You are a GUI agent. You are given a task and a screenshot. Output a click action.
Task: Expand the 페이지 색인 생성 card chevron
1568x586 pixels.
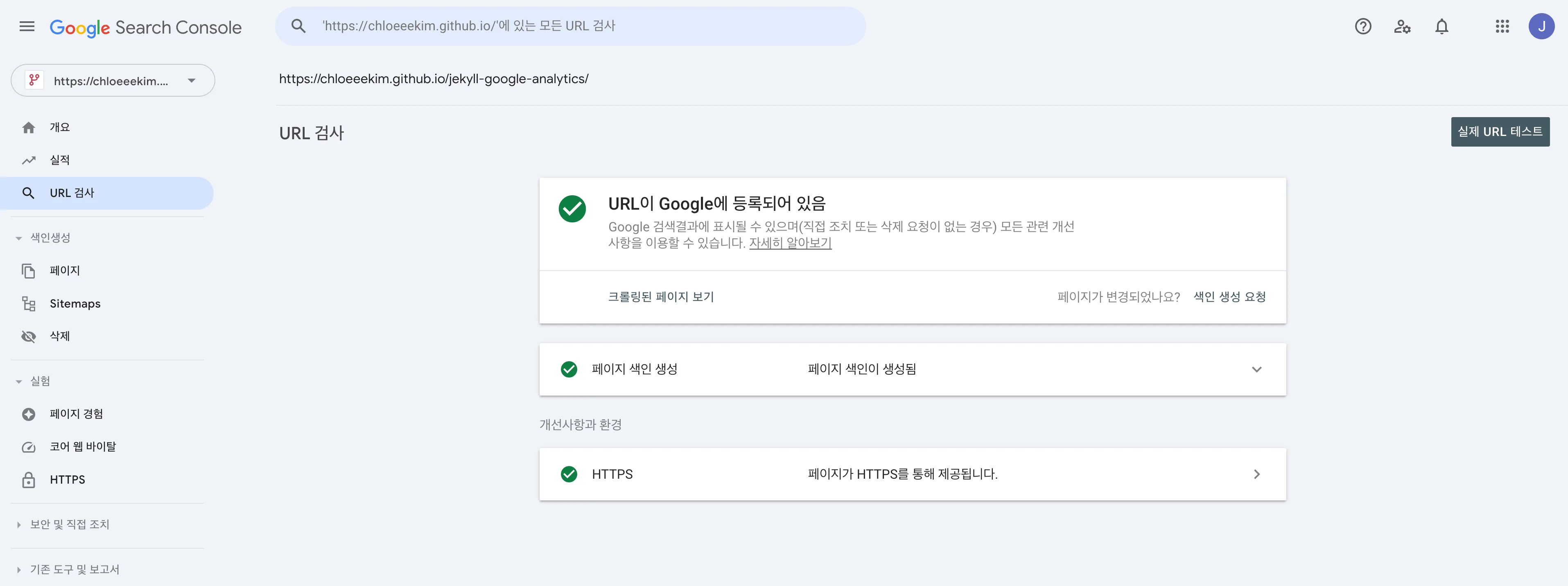pyautogui.click(x=1256, y=369)
